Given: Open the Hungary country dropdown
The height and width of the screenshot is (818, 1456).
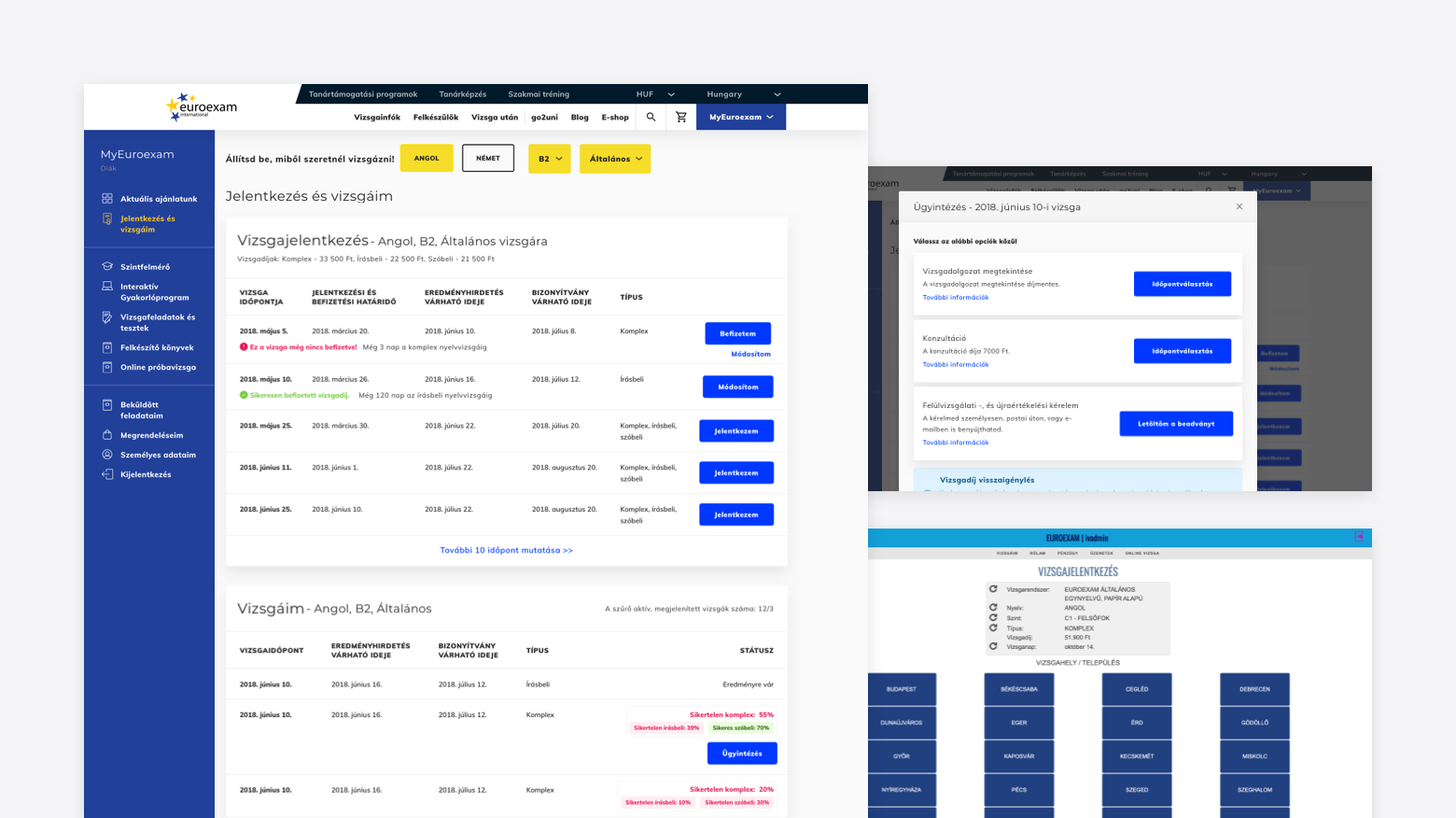Looking at the screenshot, I should click(x=744, y=94).
